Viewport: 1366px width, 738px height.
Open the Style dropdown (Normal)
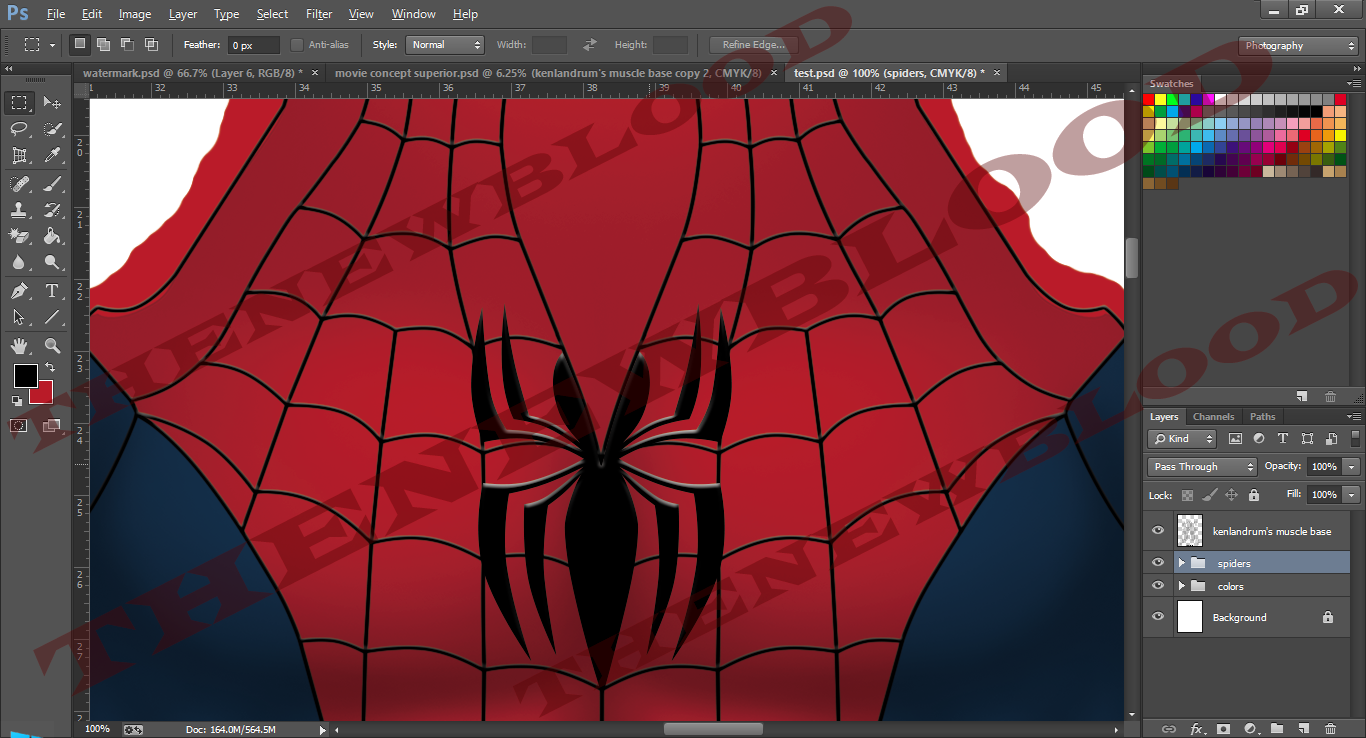[x=445, y=45]
